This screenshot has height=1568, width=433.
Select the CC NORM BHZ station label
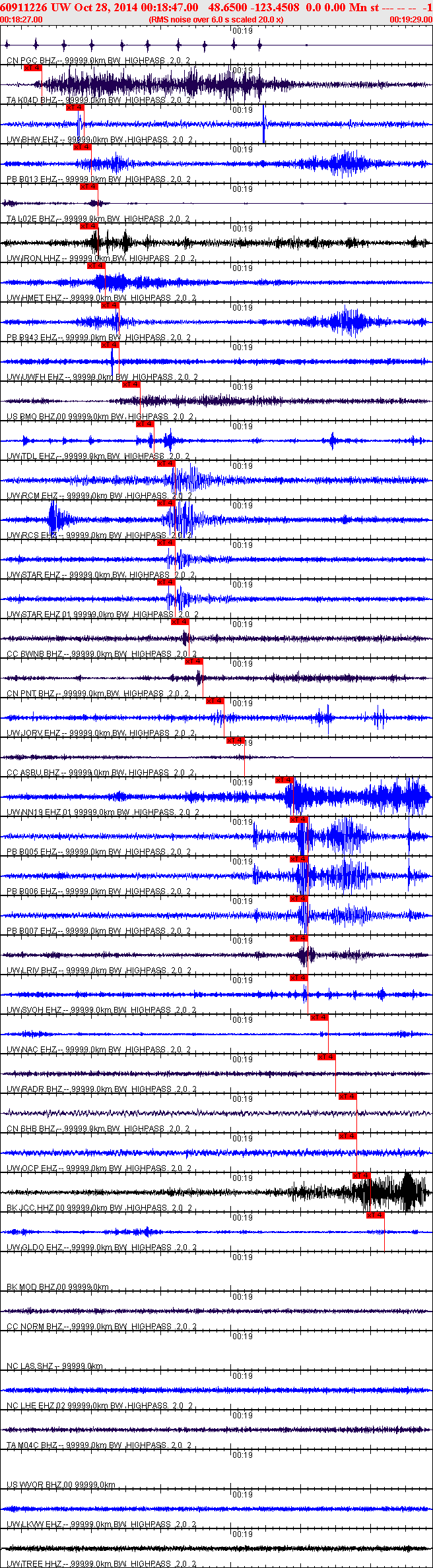tap(101, 1327)
